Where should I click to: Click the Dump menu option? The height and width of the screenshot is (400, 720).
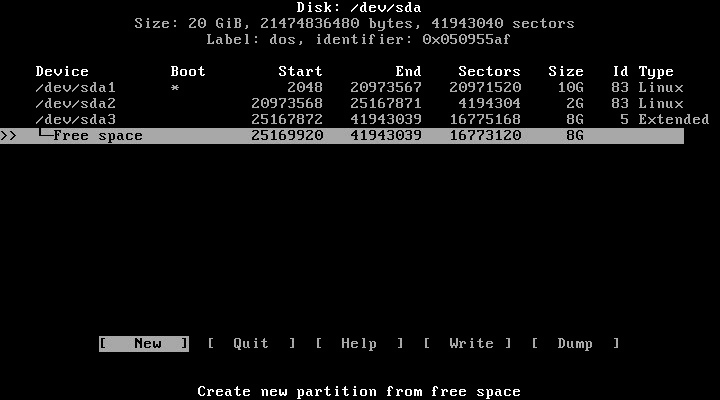[x=575, y=344]
